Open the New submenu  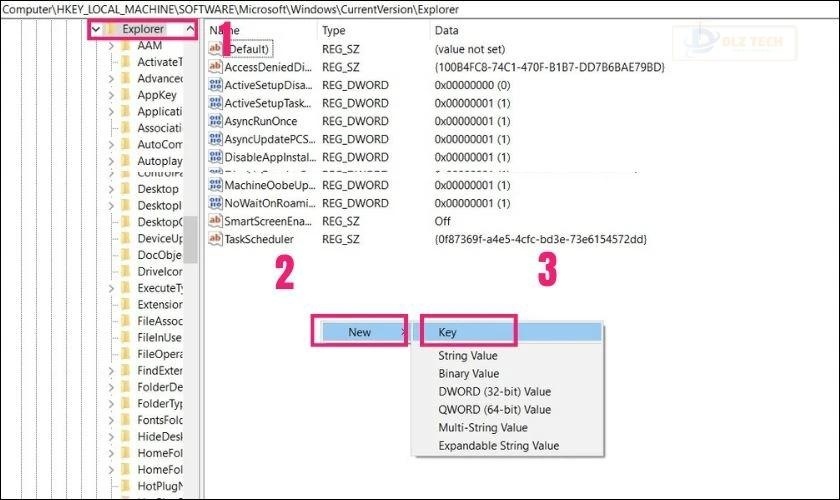tap(359, 332)
